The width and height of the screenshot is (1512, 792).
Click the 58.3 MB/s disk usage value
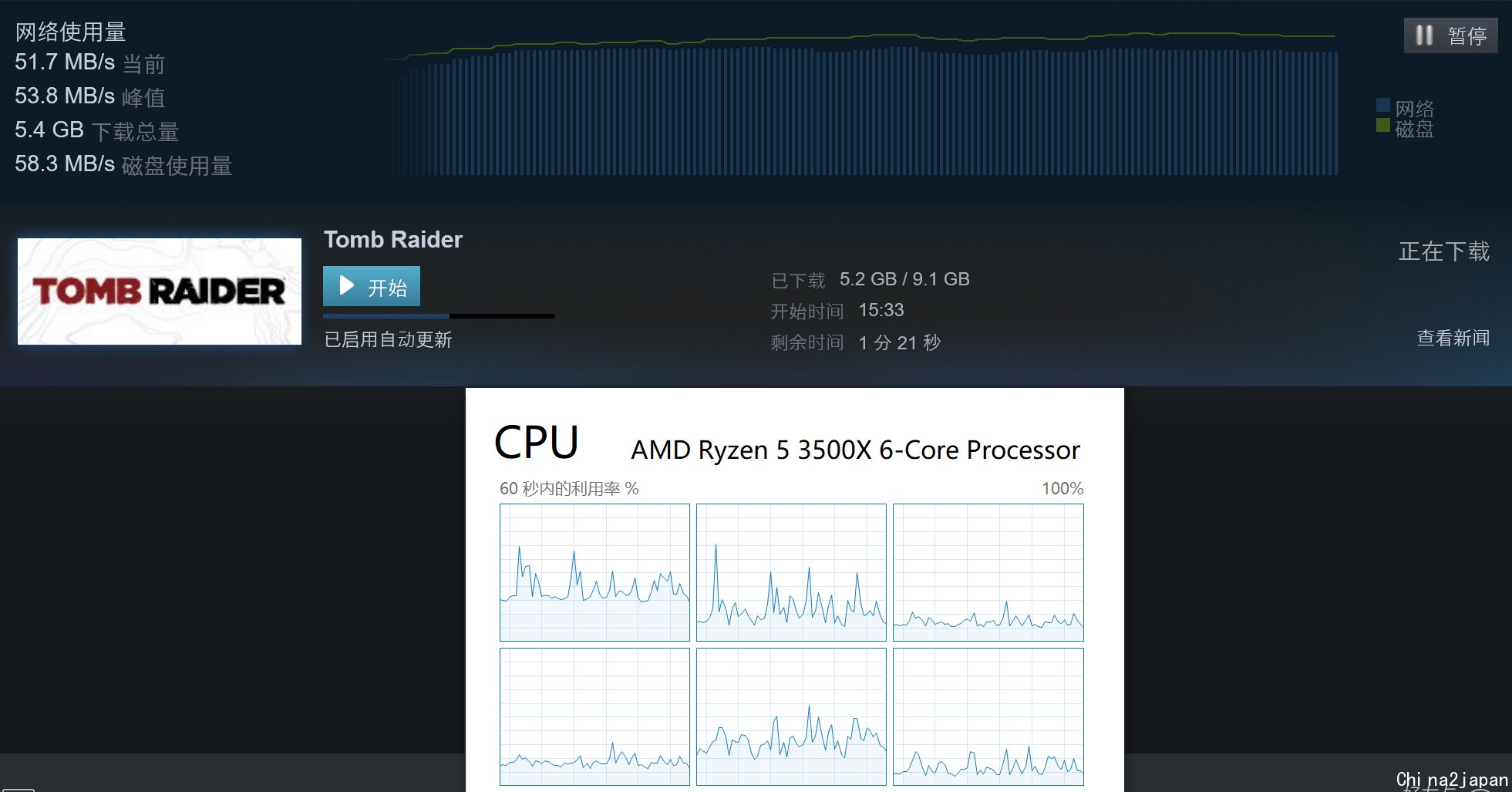click(65, 164)
